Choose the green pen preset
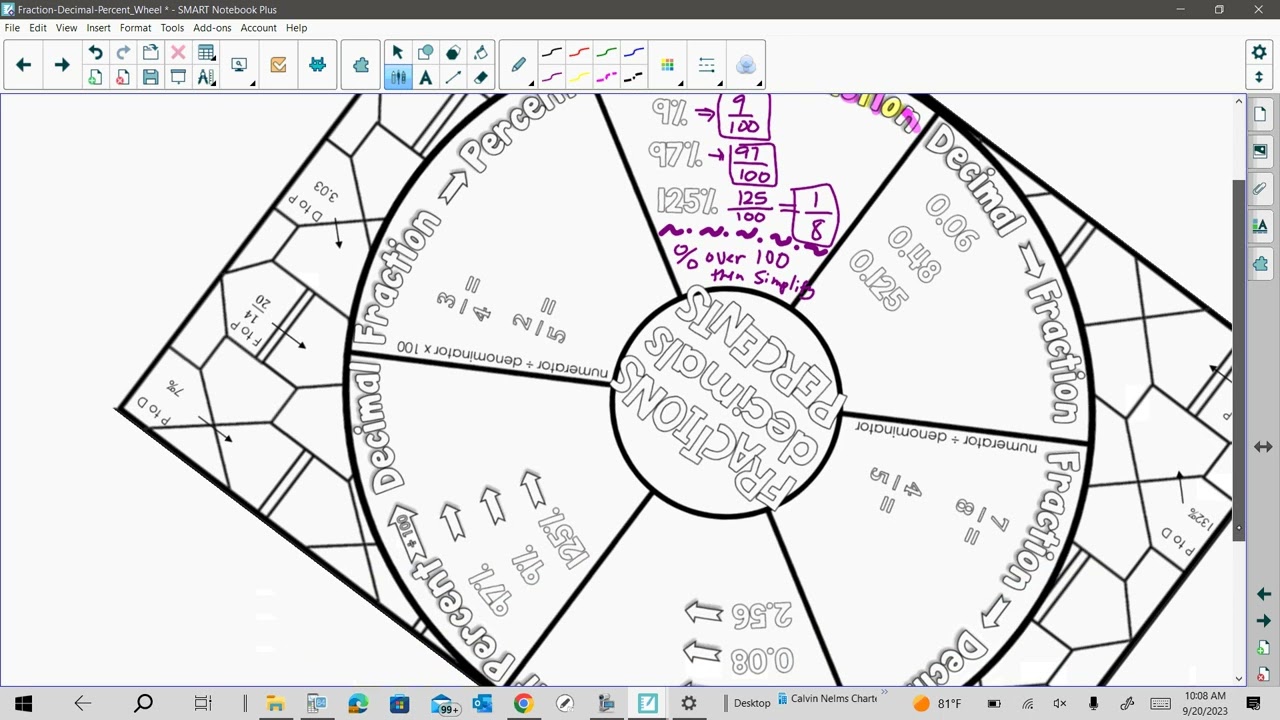The width and height of the screenshot is (1280, 720). click(x=606, y=53)
